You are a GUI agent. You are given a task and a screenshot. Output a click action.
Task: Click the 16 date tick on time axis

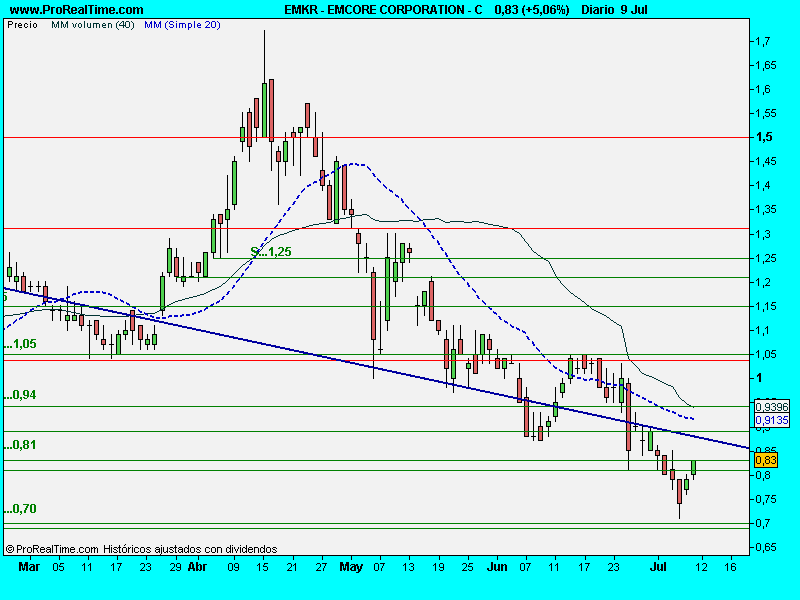click(x=731, y=567)
